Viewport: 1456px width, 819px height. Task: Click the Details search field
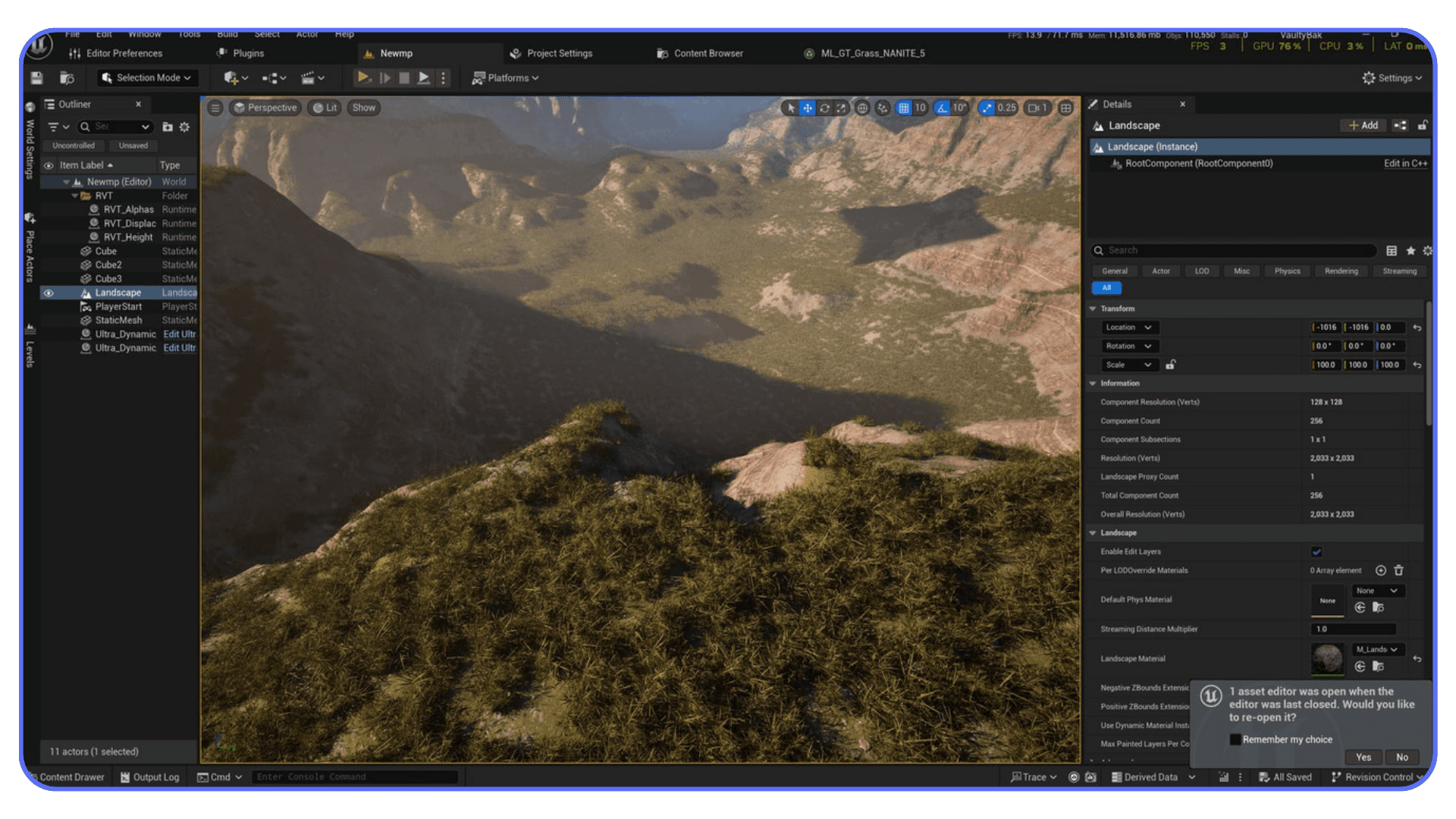[x=1234, y=250]
